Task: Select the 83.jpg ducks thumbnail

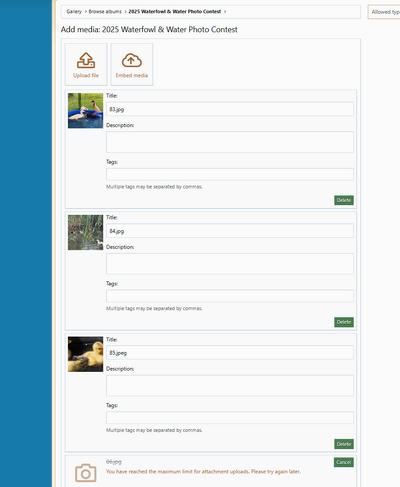Action: coord(85,111)
